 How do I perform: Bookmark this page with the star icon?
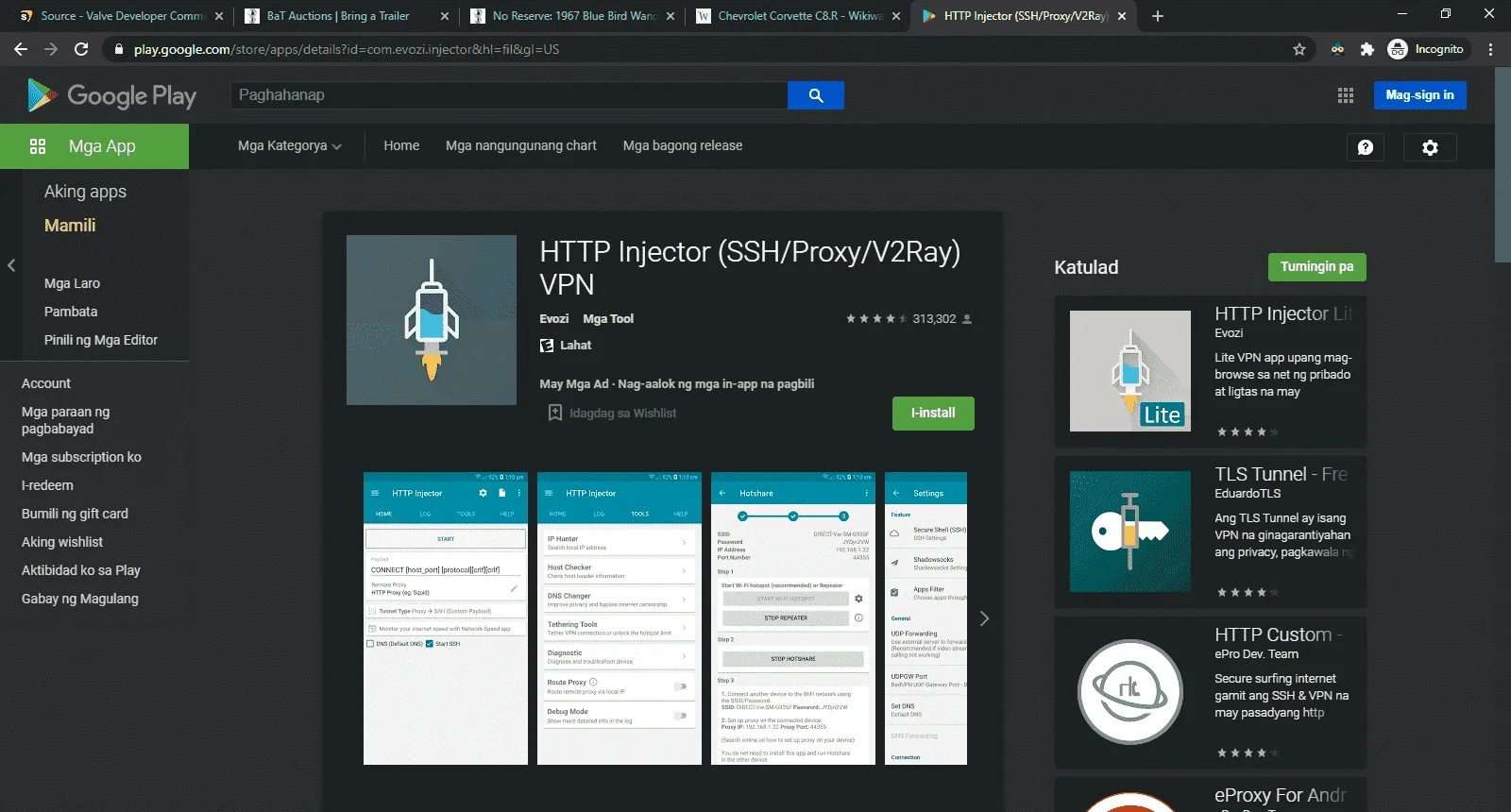pyautogui.click(x=1299, y=49)
